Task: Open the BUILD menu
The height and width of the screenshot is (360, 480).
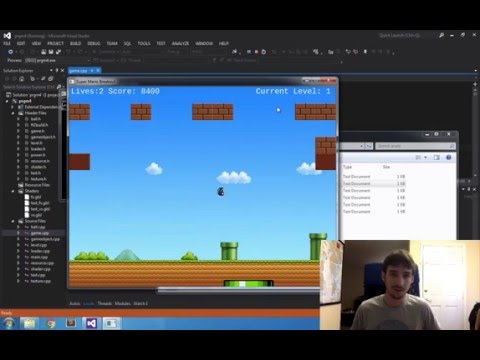Action: 75,44
